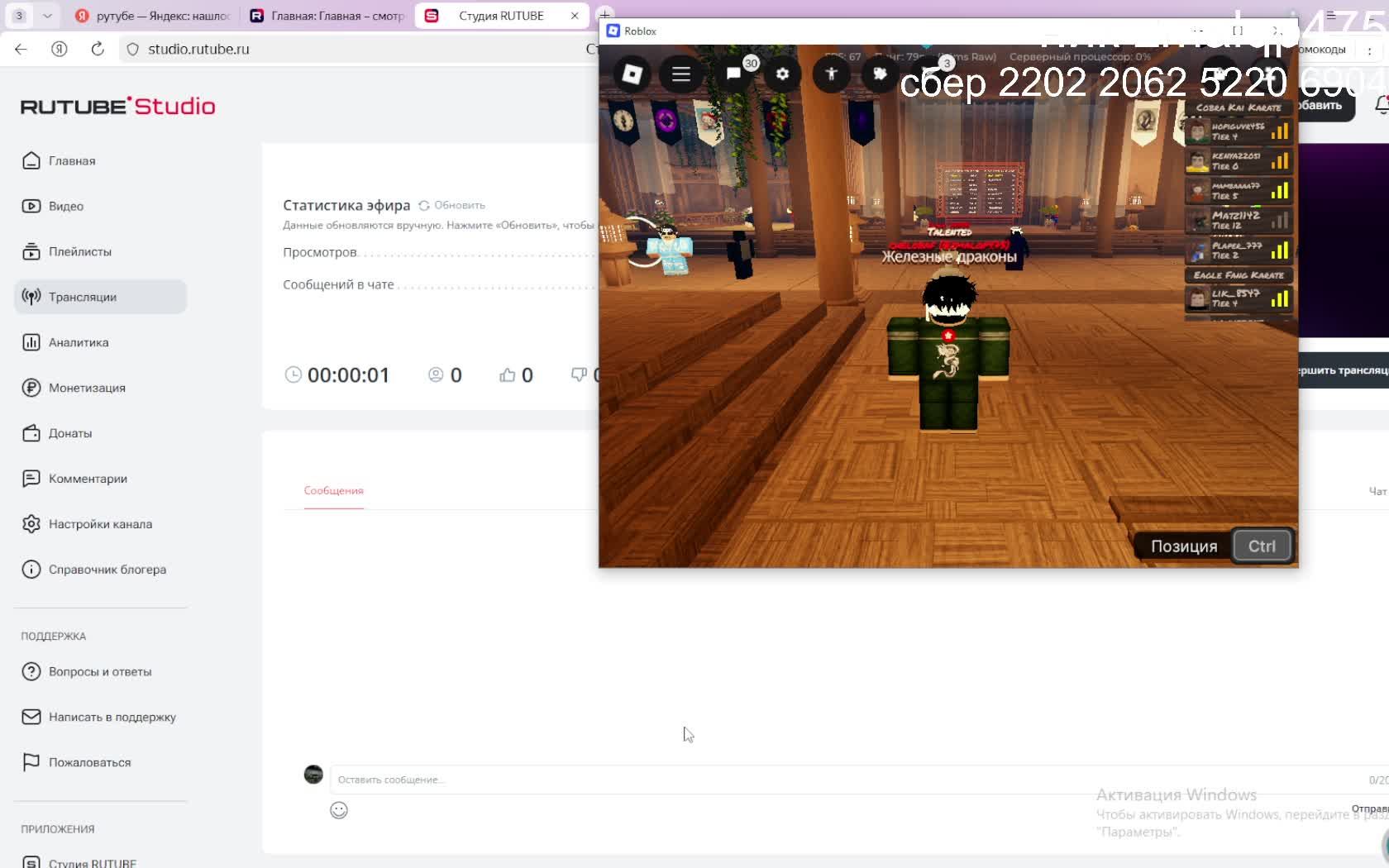Click the Eagle Fang Karate team header
The height and width of the screenshot is (868, 1389).
1239,275
